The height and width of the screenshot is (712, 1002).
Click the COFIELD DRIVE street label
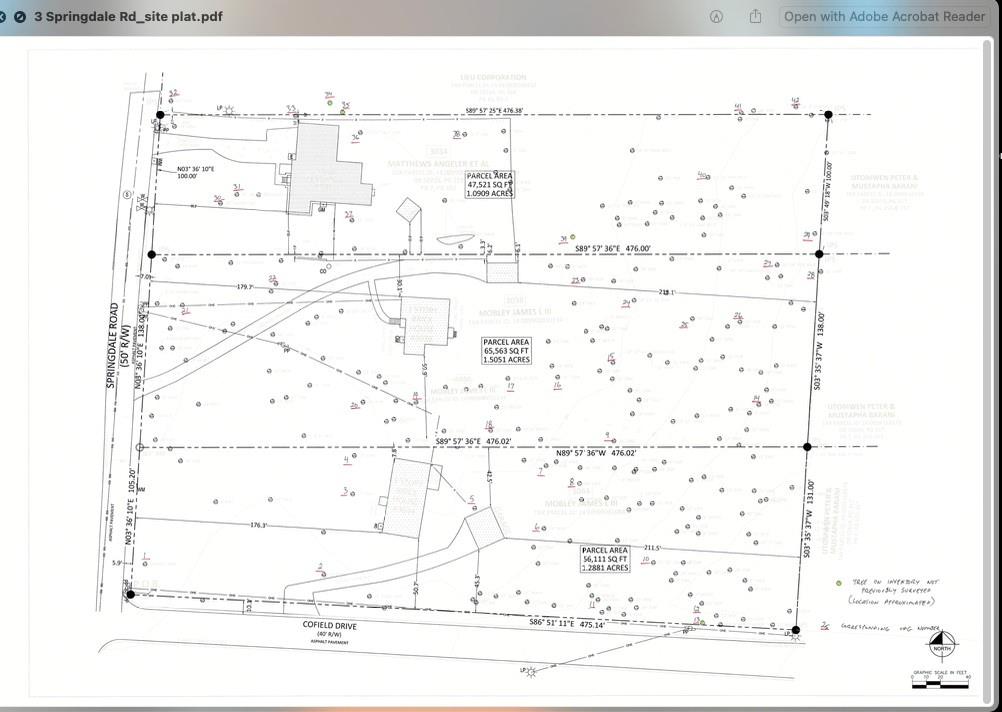point(330,626)
